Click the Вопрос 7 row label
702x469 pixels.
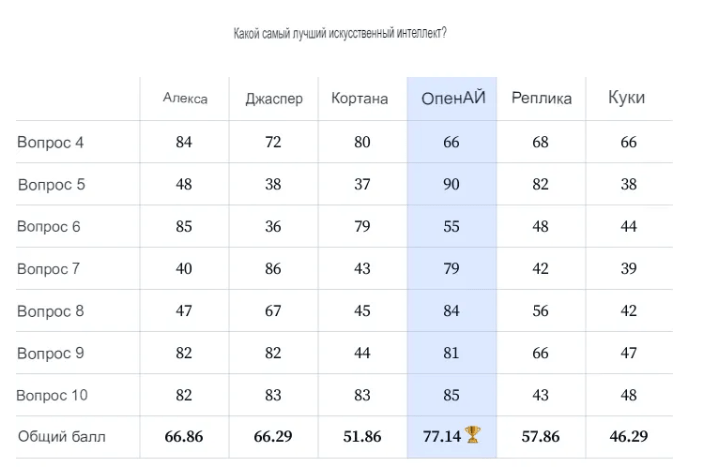48,269
